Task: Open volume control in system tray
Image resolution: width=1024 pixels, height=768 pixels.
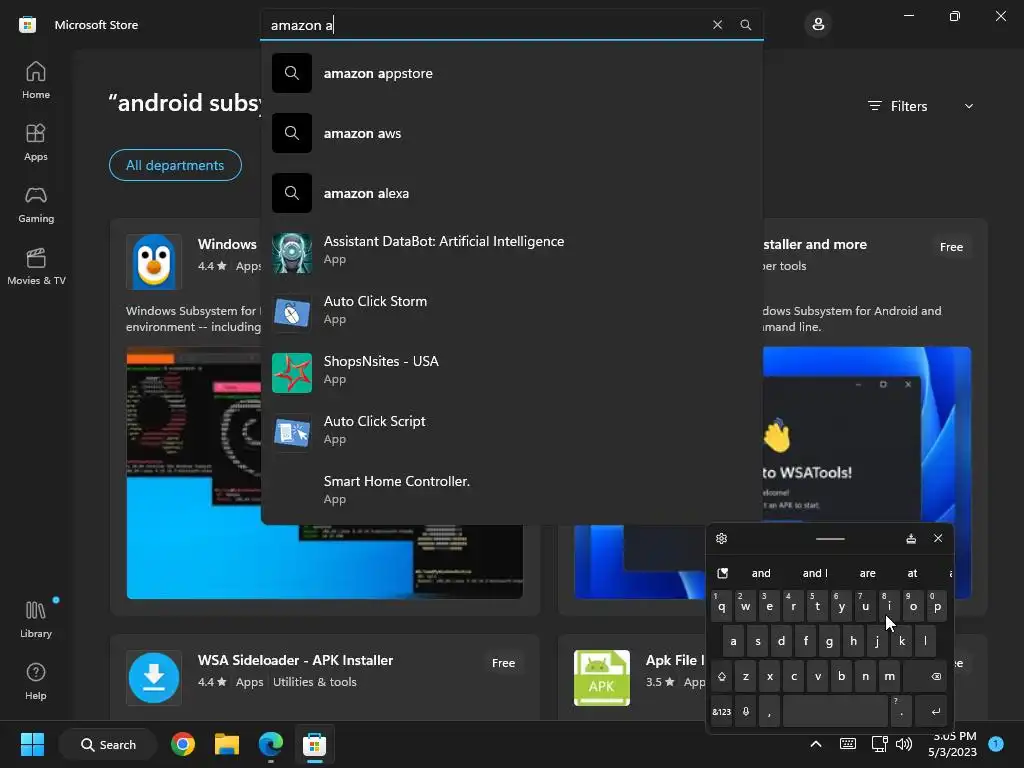Action: pyautogui.click(x=904, y=744)
